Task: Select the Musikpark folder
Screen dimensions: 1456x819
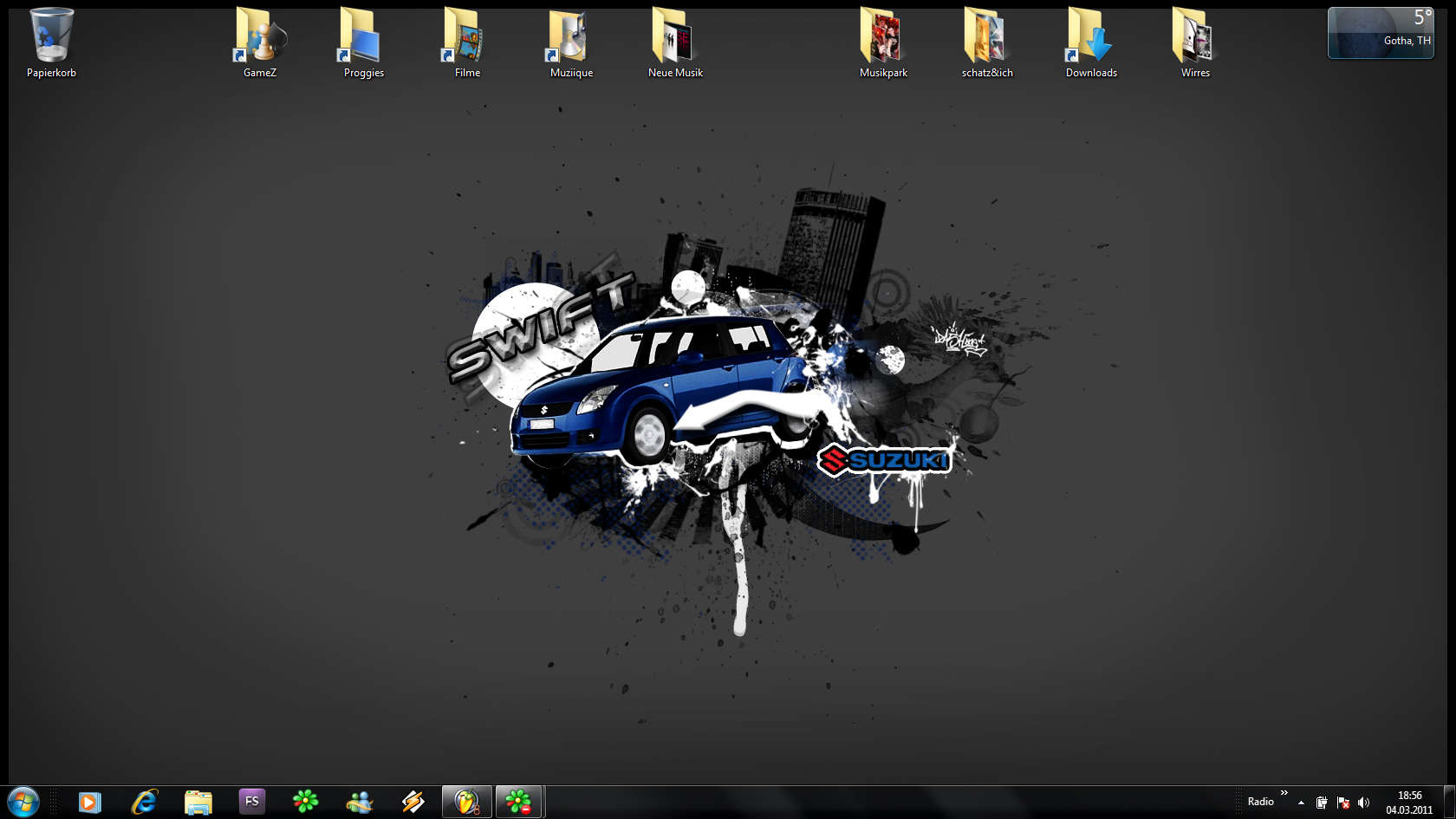Action: click(x=884, y=43)
